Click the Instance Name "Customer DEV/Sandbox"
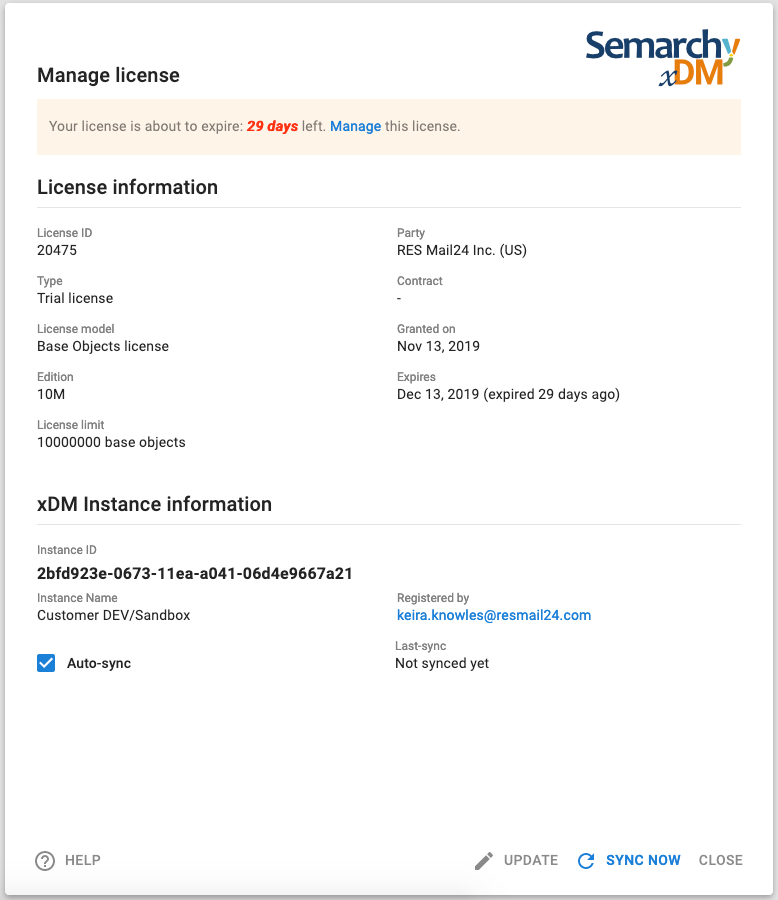This screenshot has height=900, width=778. (x=114, y=615)
